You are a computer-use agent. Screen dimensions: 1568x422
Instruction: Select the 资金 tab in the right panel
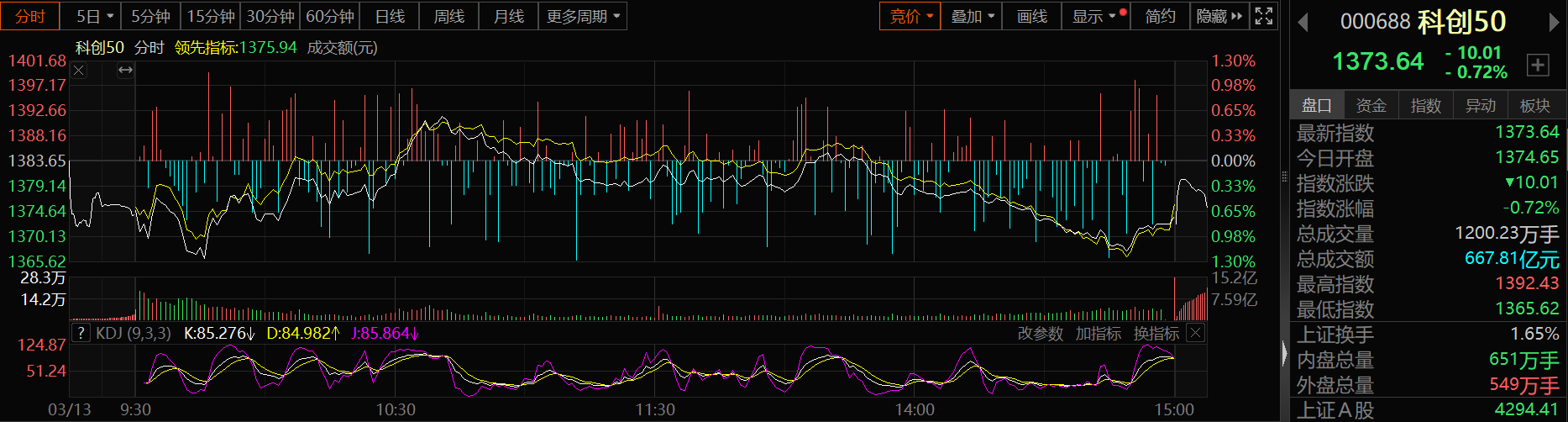(x=1371, y=105)
